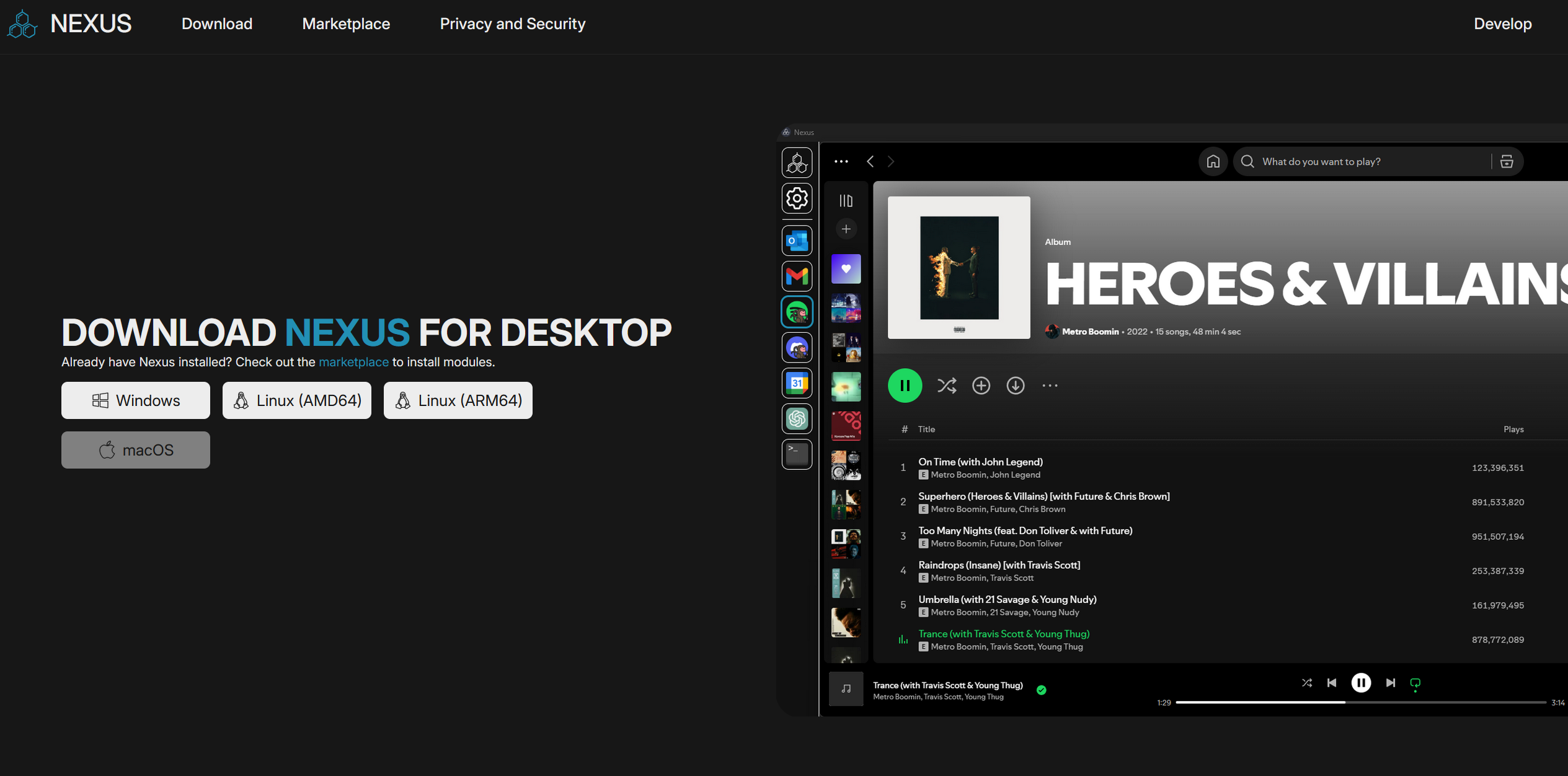Collapse the library panel with the sidebar icon
Viewport: 1568px width, 776px height.
(x=846, y=200)
